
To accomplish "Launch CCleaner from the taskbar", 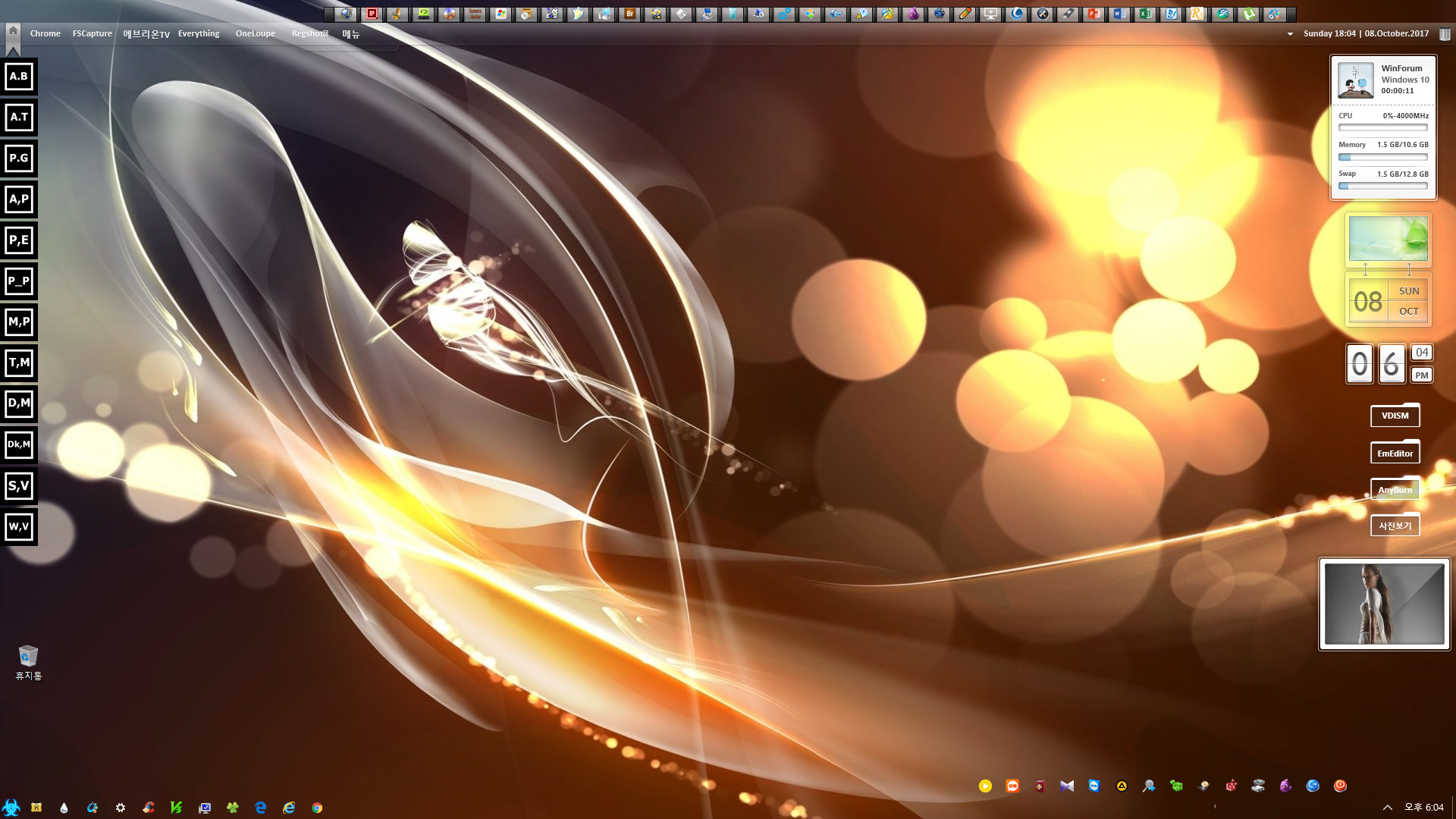I will 149,808.
